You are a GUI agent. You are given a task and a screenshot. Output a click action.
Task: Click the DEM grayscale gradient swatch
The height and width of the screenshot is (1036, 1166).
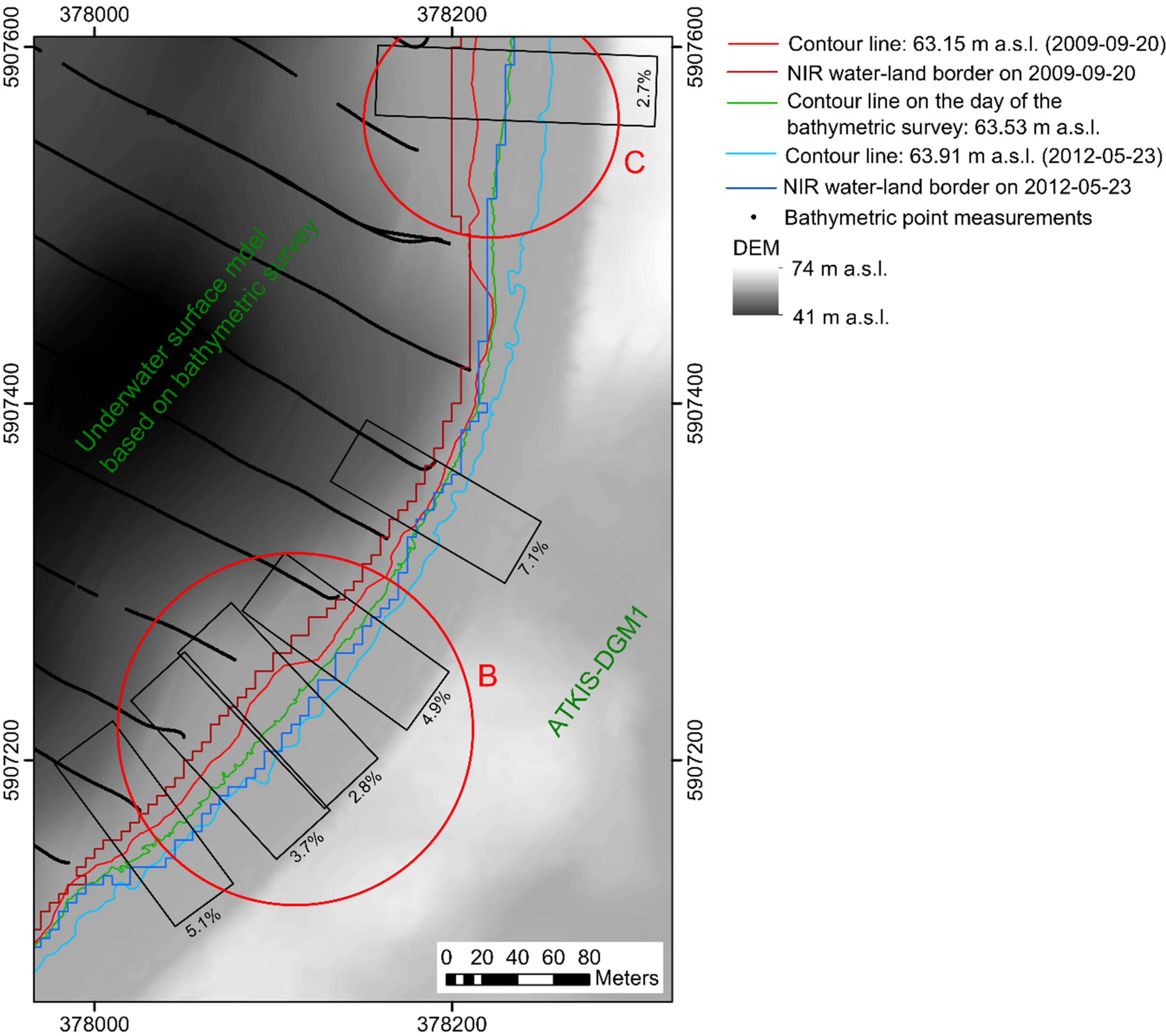[755, 292]
